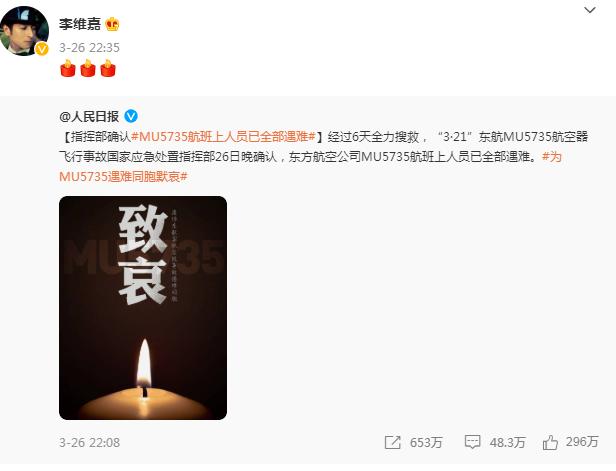Open the @人民日报 account link
Image resolution: width=616 pixels, height=471 pixels.
pos(89,116)
